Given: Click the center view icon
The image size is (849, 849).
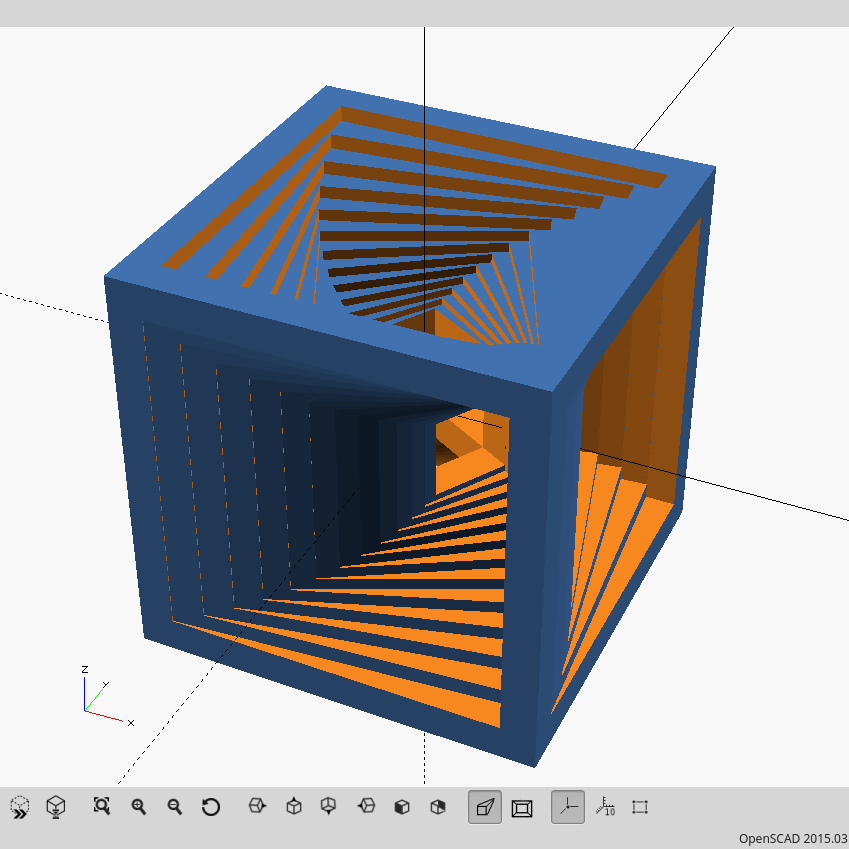Looking at the screenshot, I should tap(55, 807).
